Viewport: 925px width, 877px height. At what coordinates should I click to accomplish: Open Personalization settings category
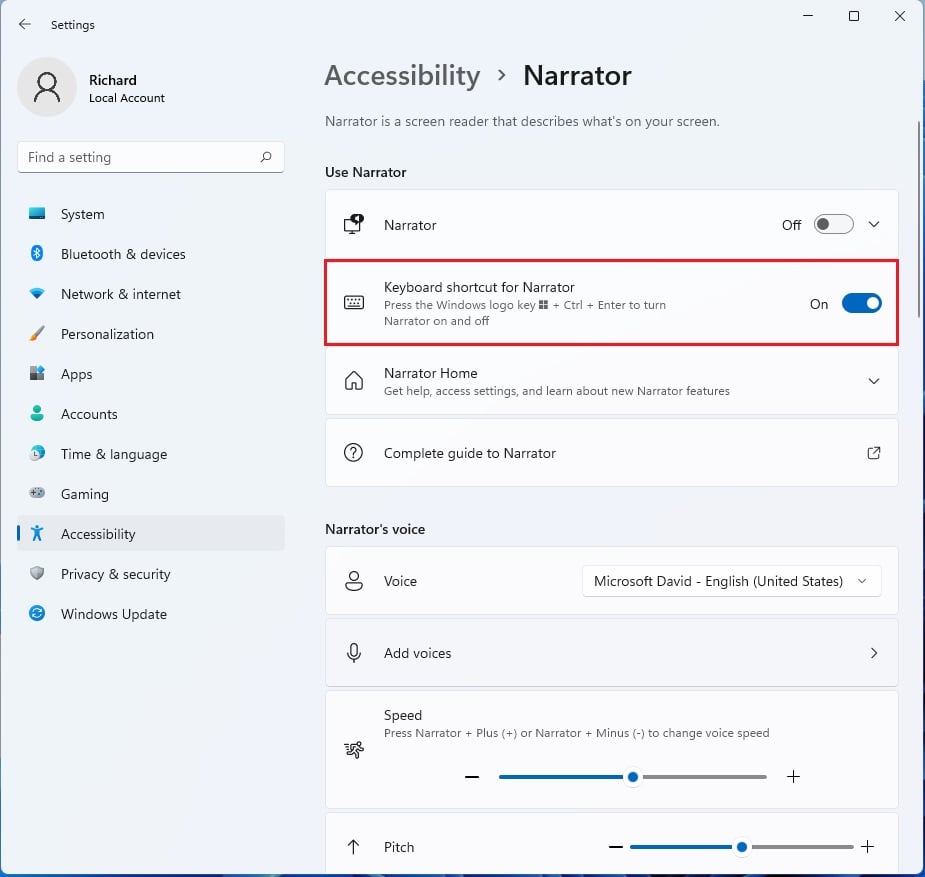(x=150, y=334)
